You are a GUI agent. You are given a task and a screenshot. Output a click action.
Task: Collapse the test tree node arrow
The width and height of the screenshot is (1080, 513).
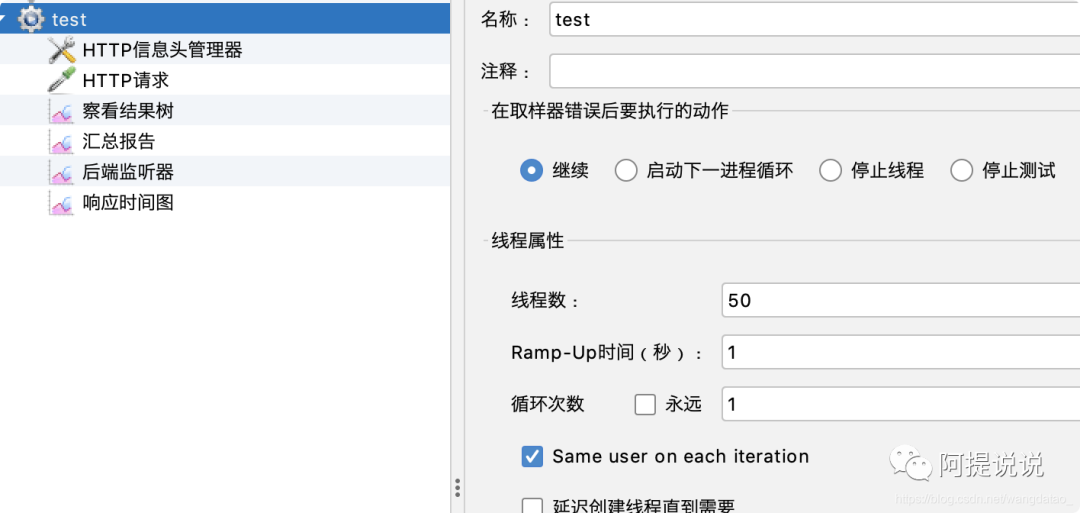coord(5,19)
